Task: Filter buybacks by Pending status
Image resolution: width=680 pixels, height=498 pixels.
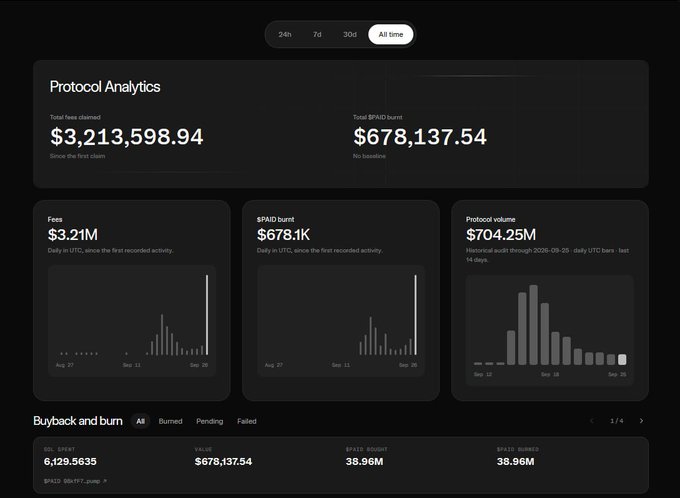Action: (x=209, y=421)
